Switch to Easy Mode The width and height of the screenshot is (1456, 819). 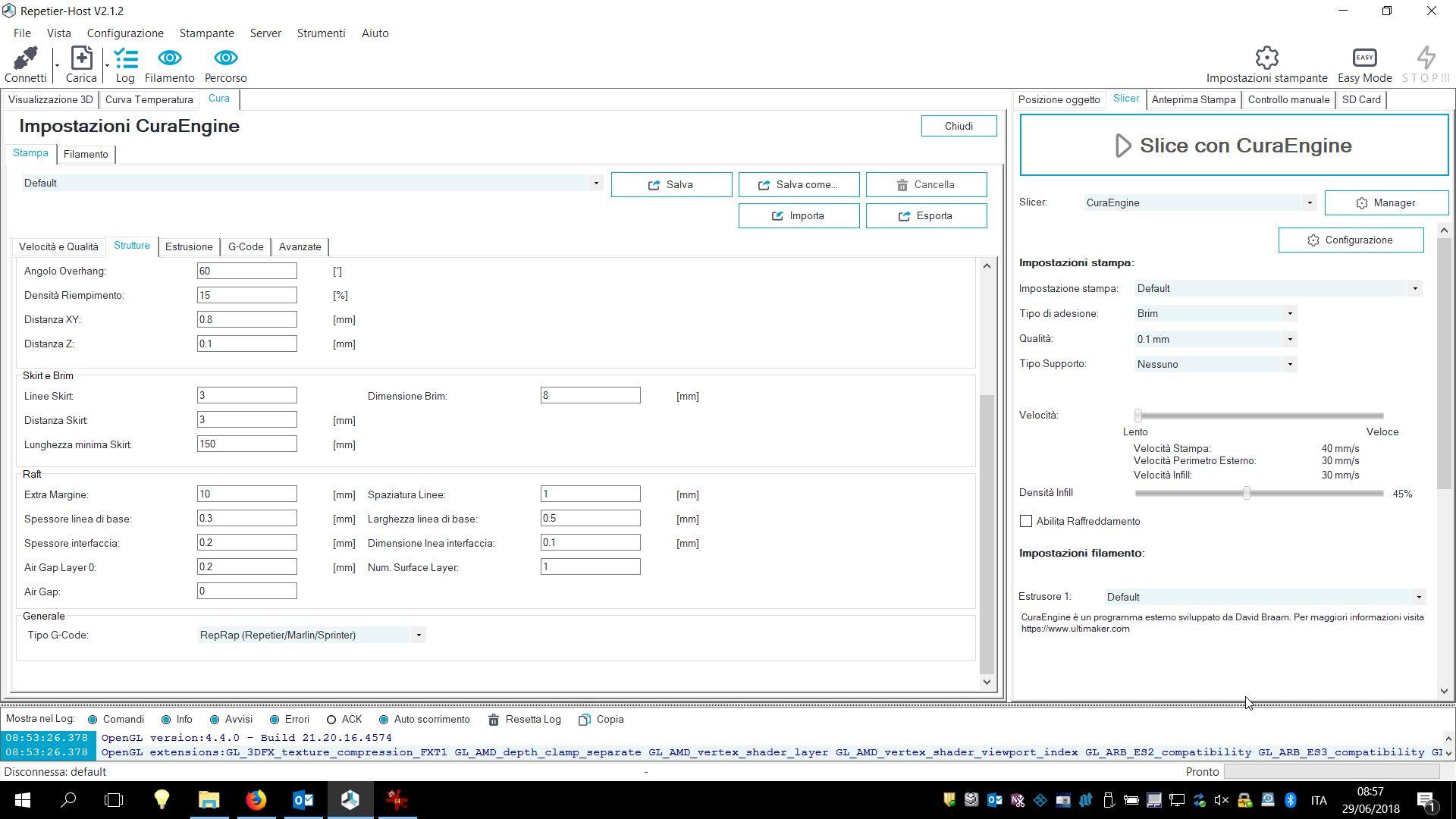tap(1364, 58)
